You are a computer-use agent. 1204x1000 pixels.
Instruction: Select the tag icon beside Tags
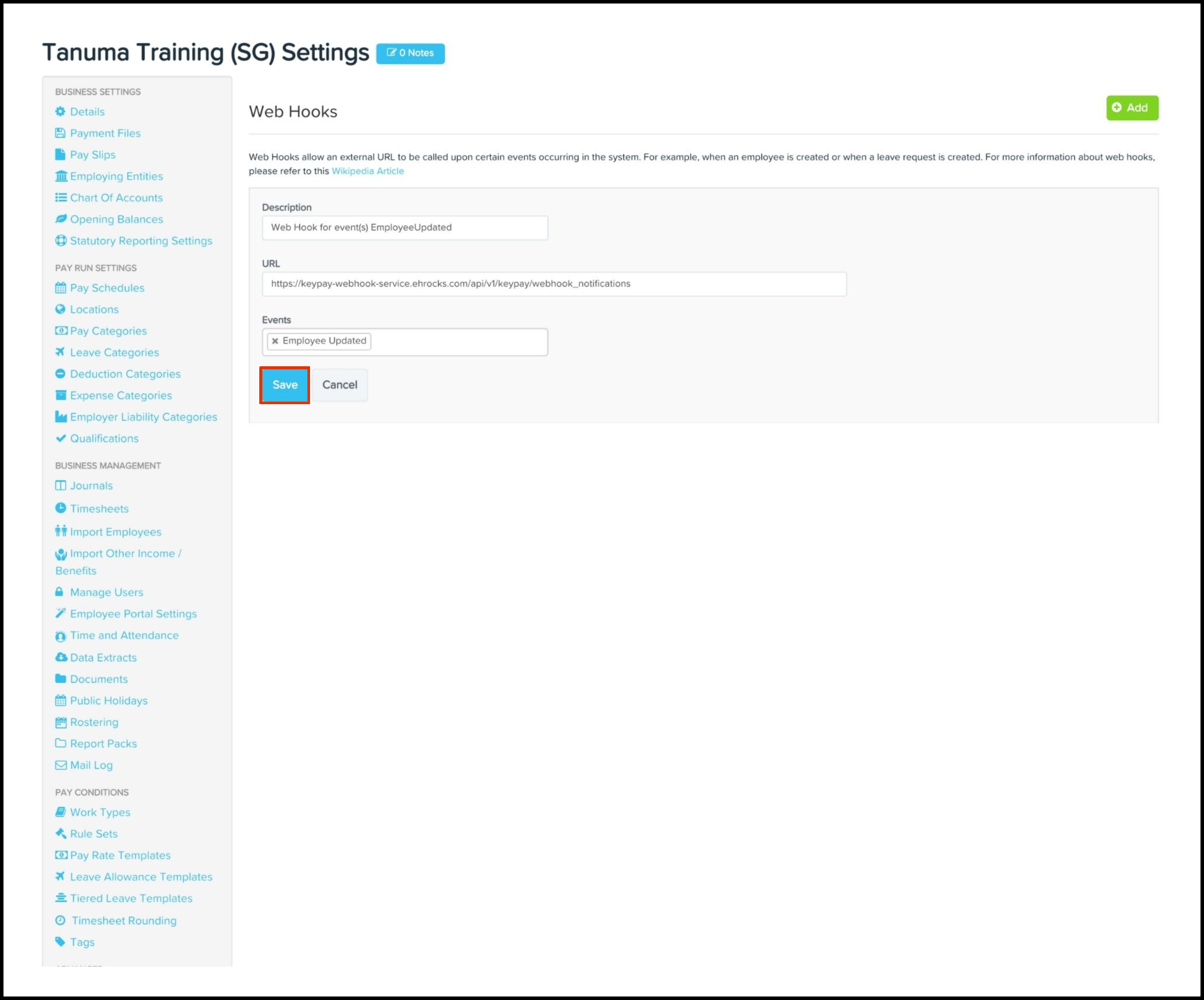61,942
